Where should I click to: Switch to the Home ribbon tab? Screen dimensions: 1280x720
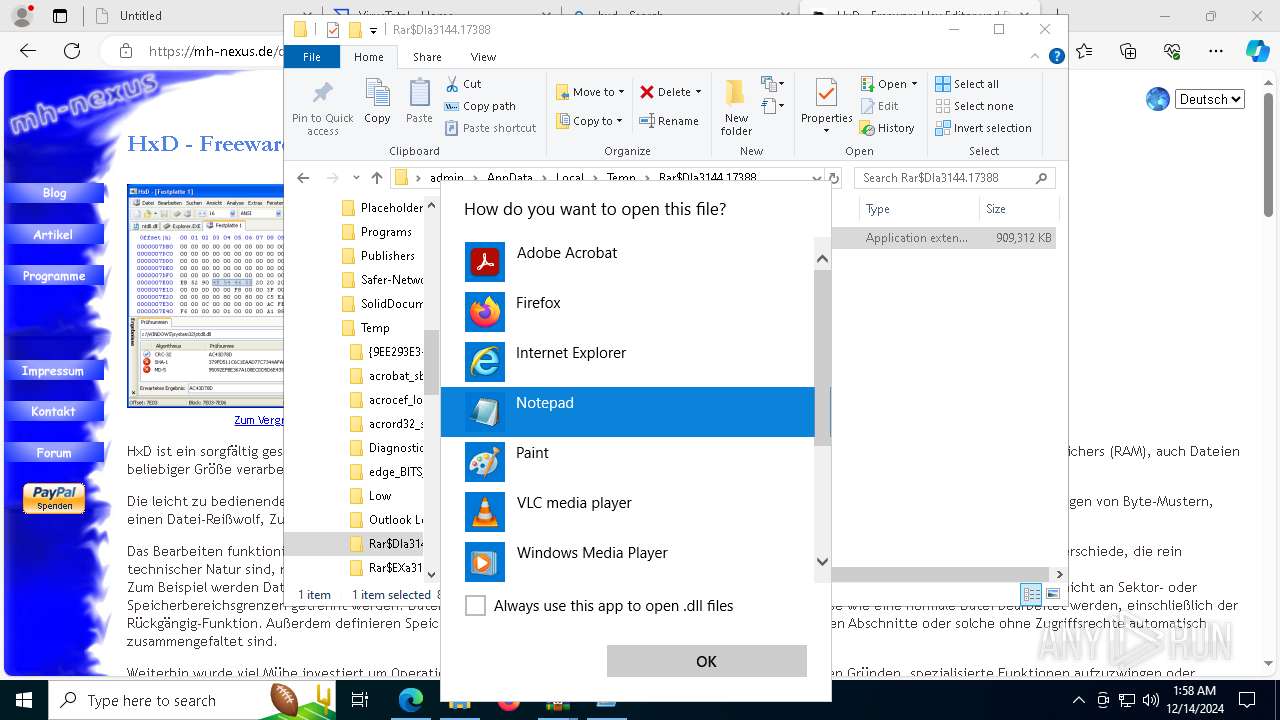(x=368, y=57)
